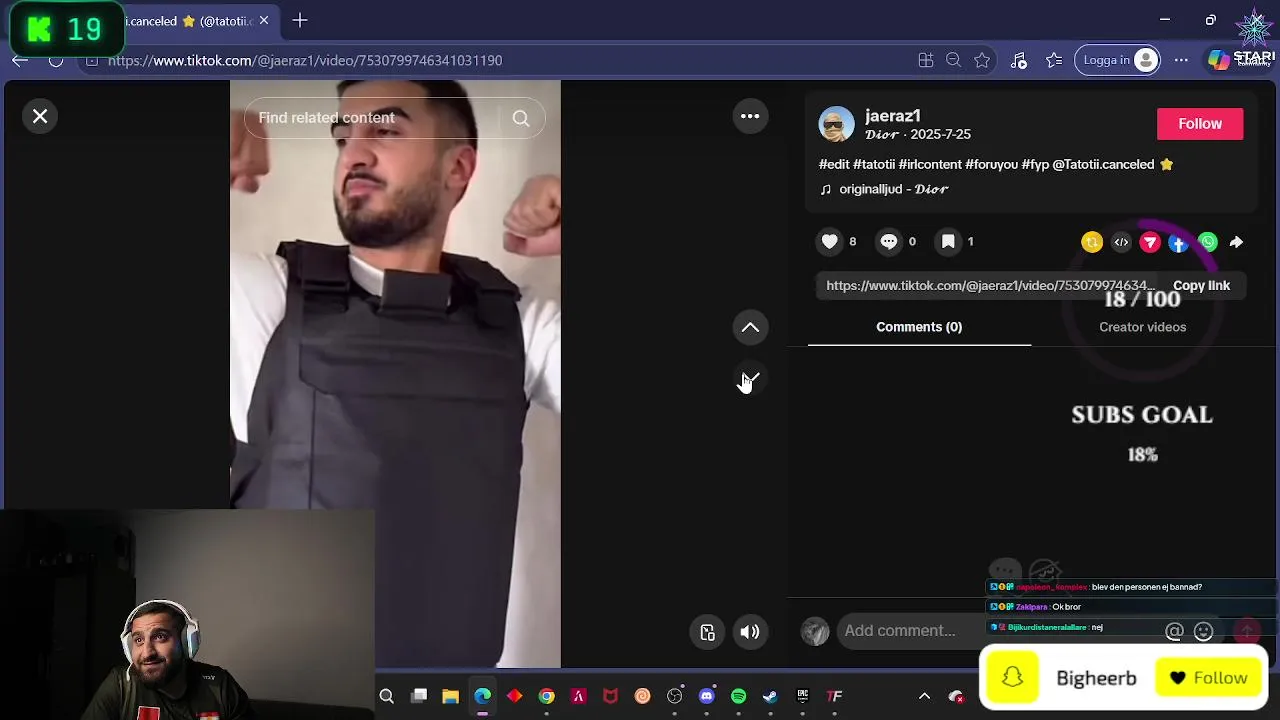The width and height of the screenshot is (1280, 720).
Task: Open Windows taskbar search
Action: click(x=387, y=696)
